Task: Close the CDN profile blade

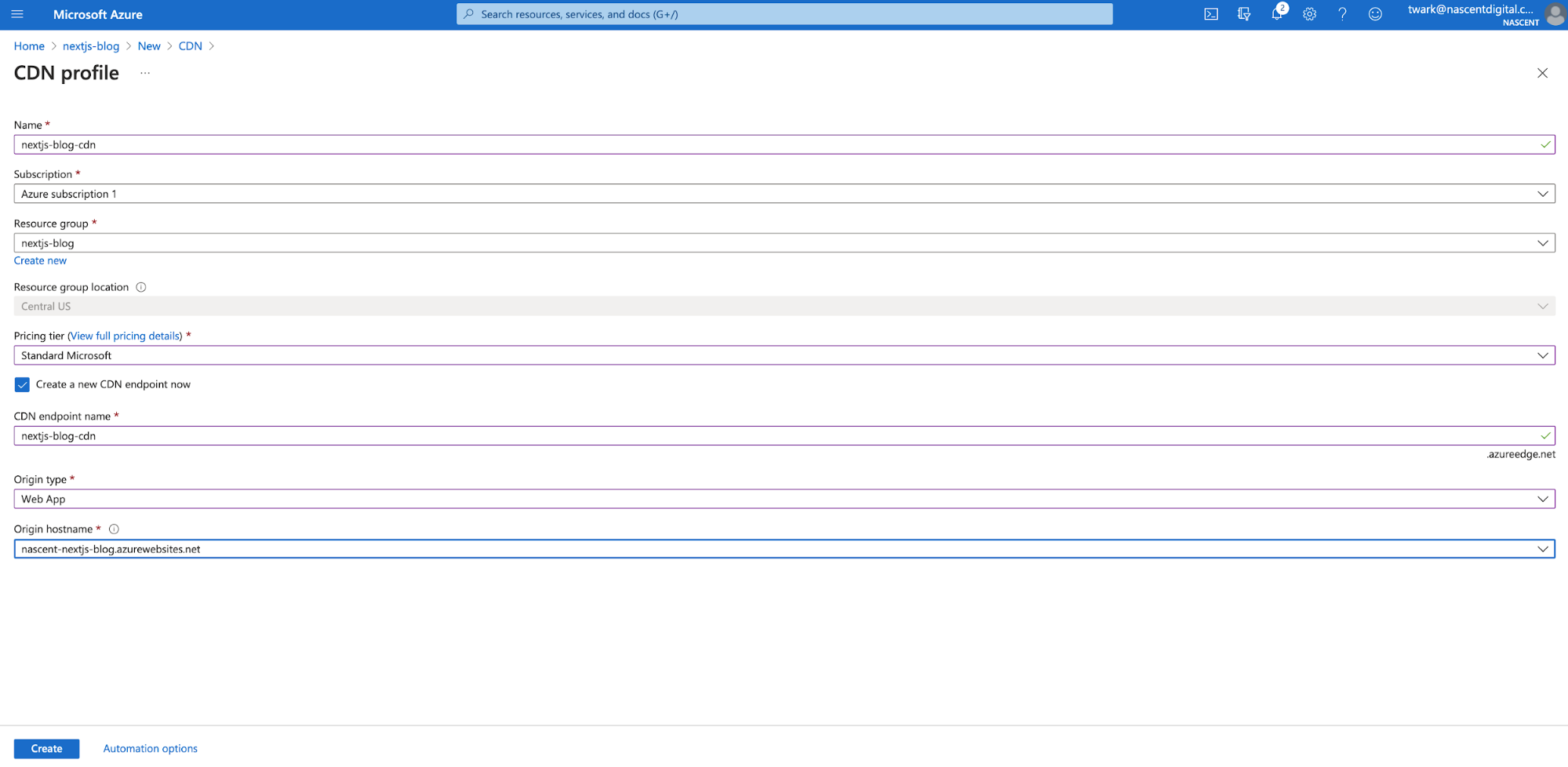Action: click(1542, 73)
